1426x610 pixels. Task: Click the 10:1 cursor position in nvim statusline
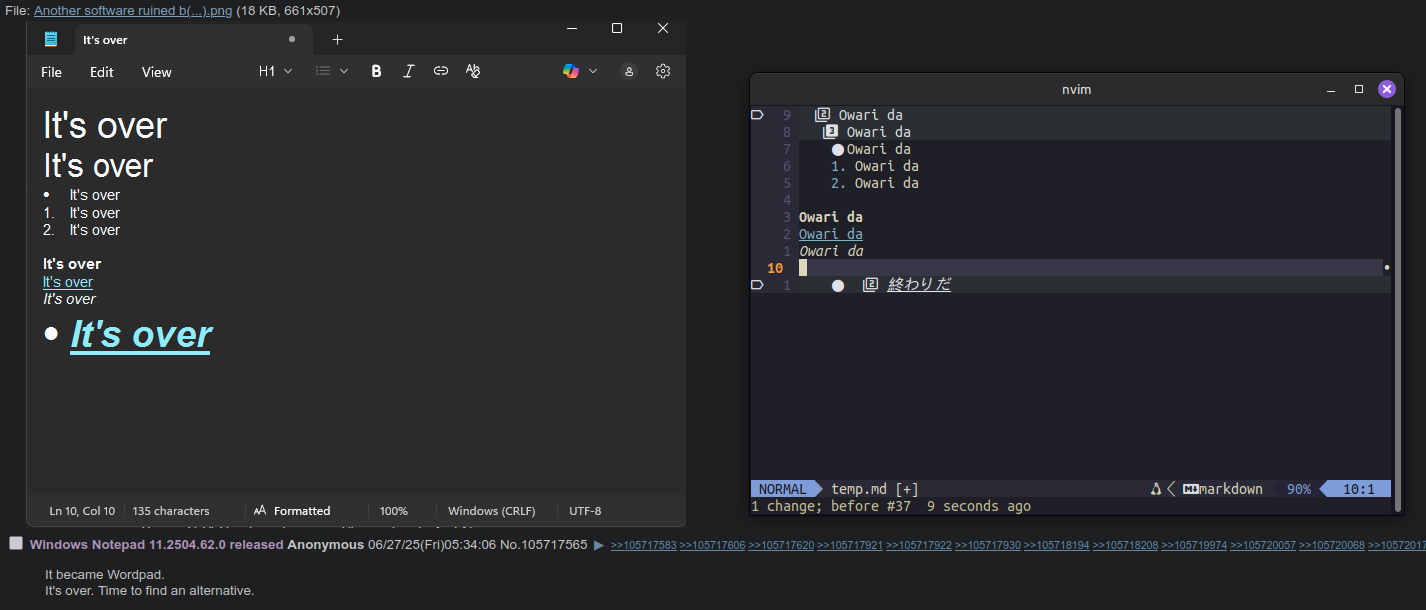point(1358,489)
